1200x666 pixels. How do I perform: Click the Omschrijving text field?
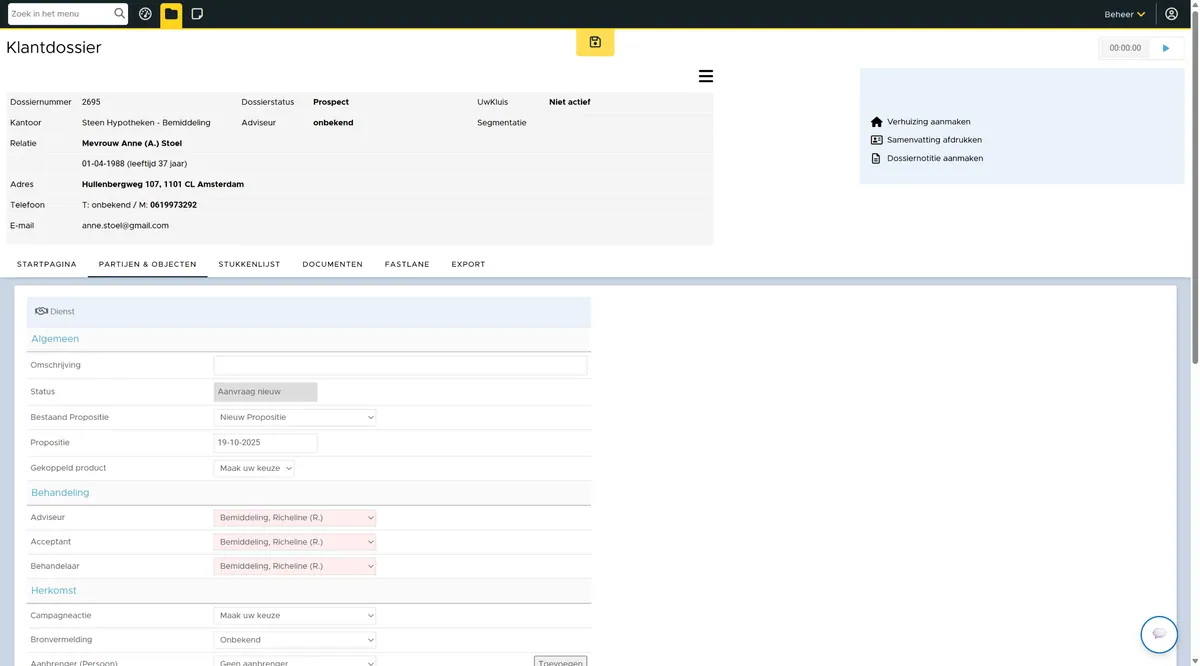(400, 365)
